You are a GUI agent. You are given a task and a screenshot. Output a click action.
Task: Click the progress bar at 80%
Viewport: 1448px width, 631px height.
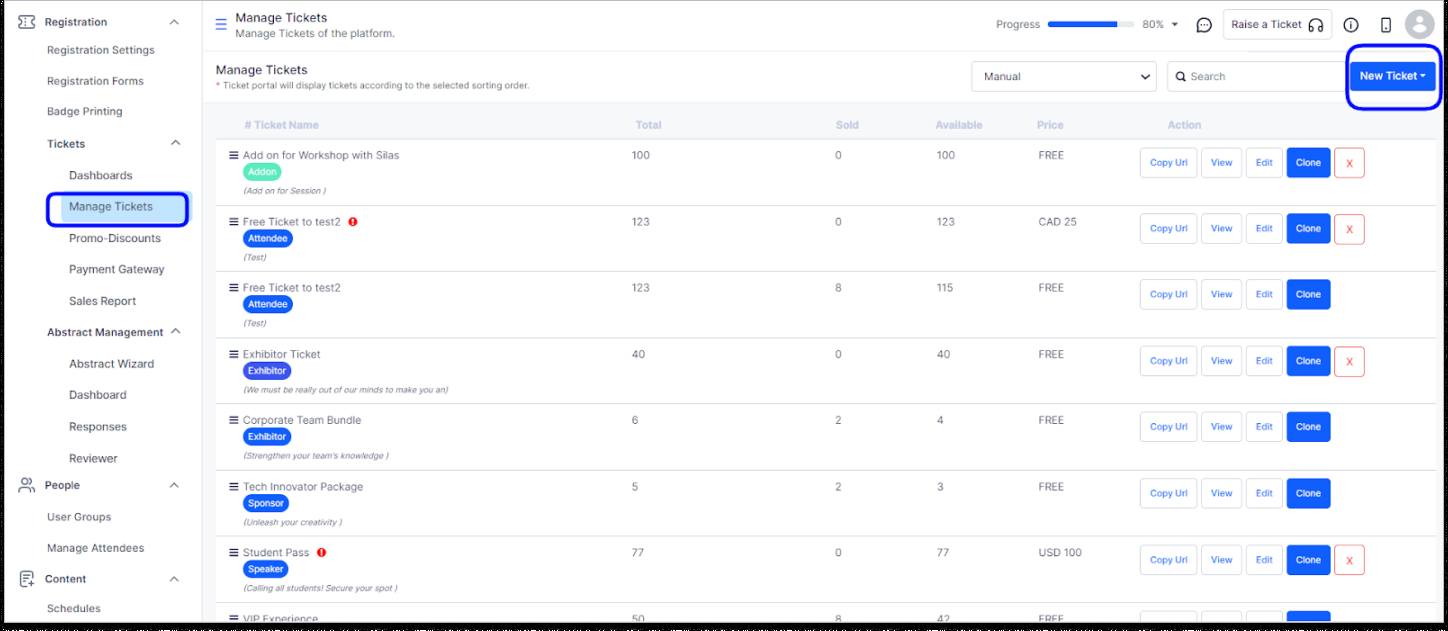1090,24
